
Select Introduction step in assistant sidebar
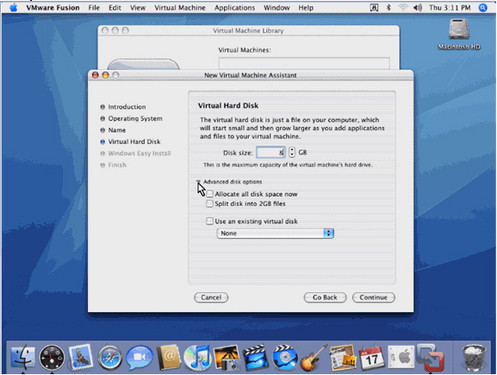pos(127,107)
